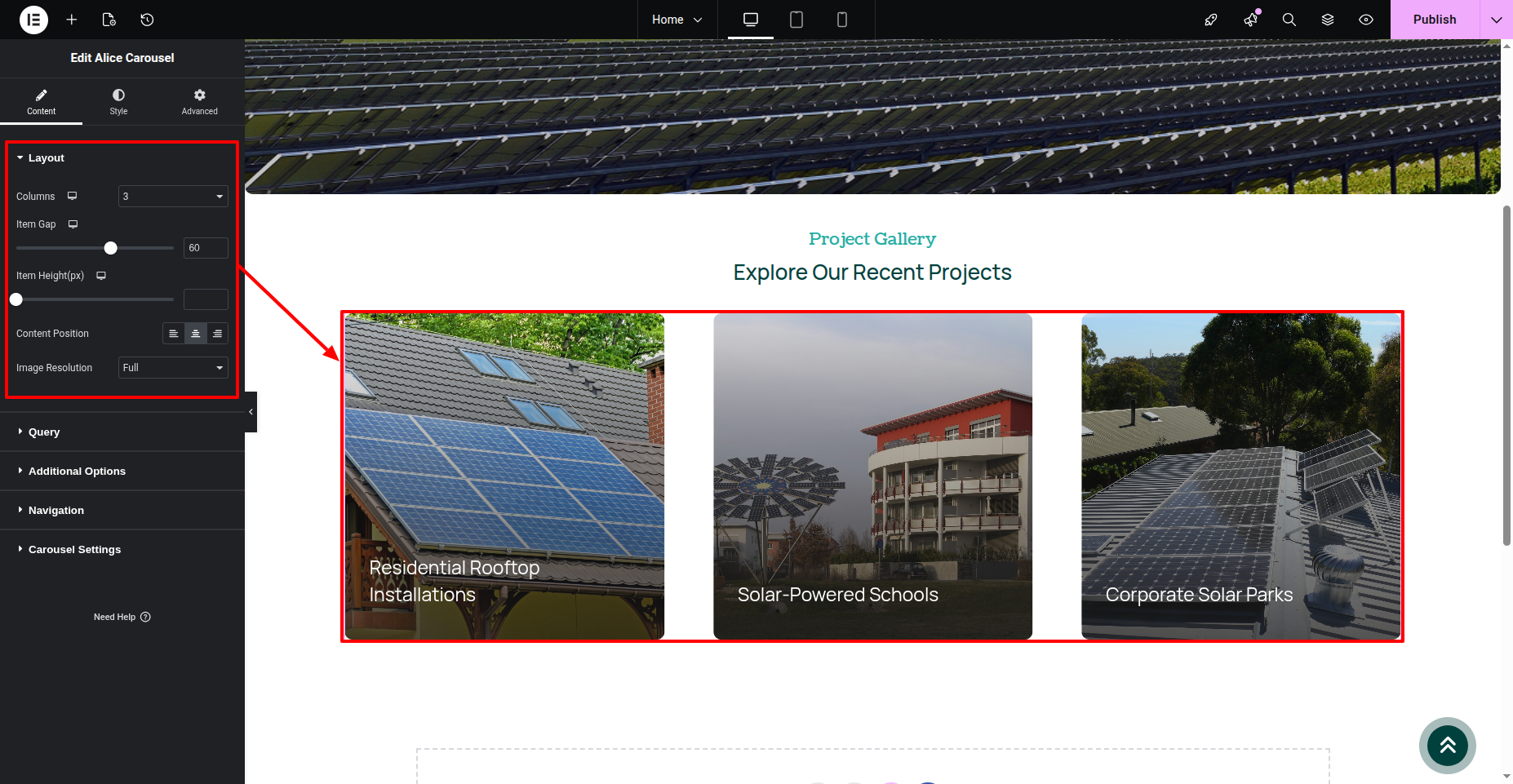
Task: Expand the Query section
Action: [x=44, y=432]
